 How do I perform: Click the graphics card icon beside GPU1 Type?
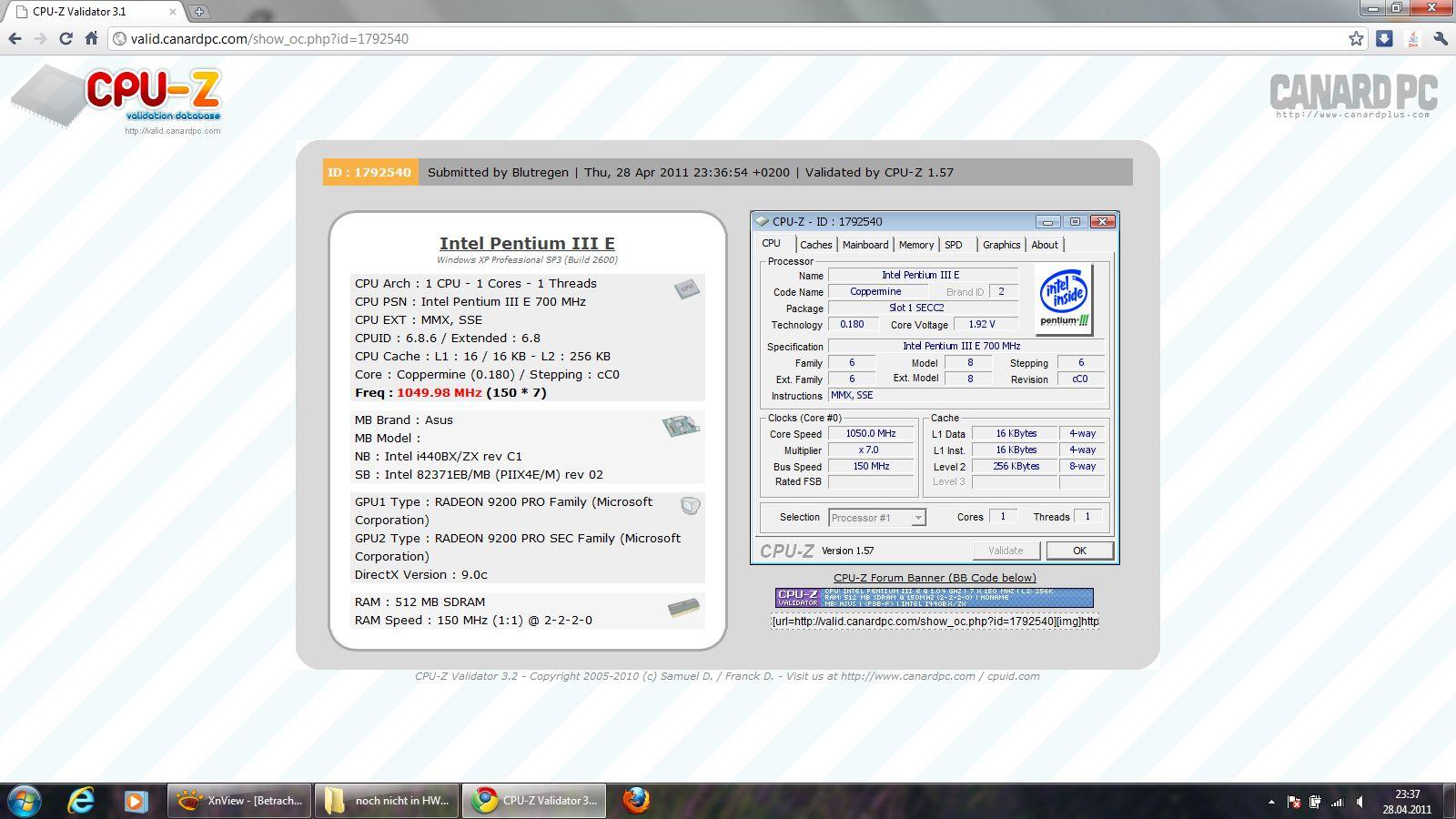pos(690,505)
